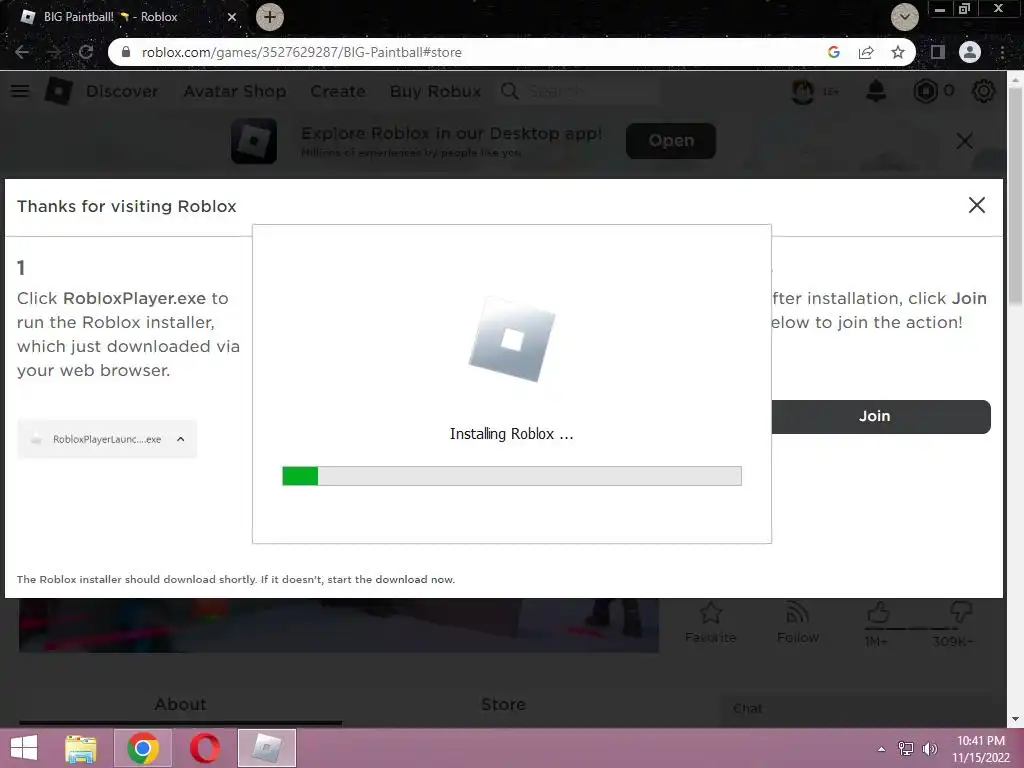Launch Opera from the taskbar
Image resolution: width=1024 pixels, height=768 pixels.
click(x=204, y=748)
